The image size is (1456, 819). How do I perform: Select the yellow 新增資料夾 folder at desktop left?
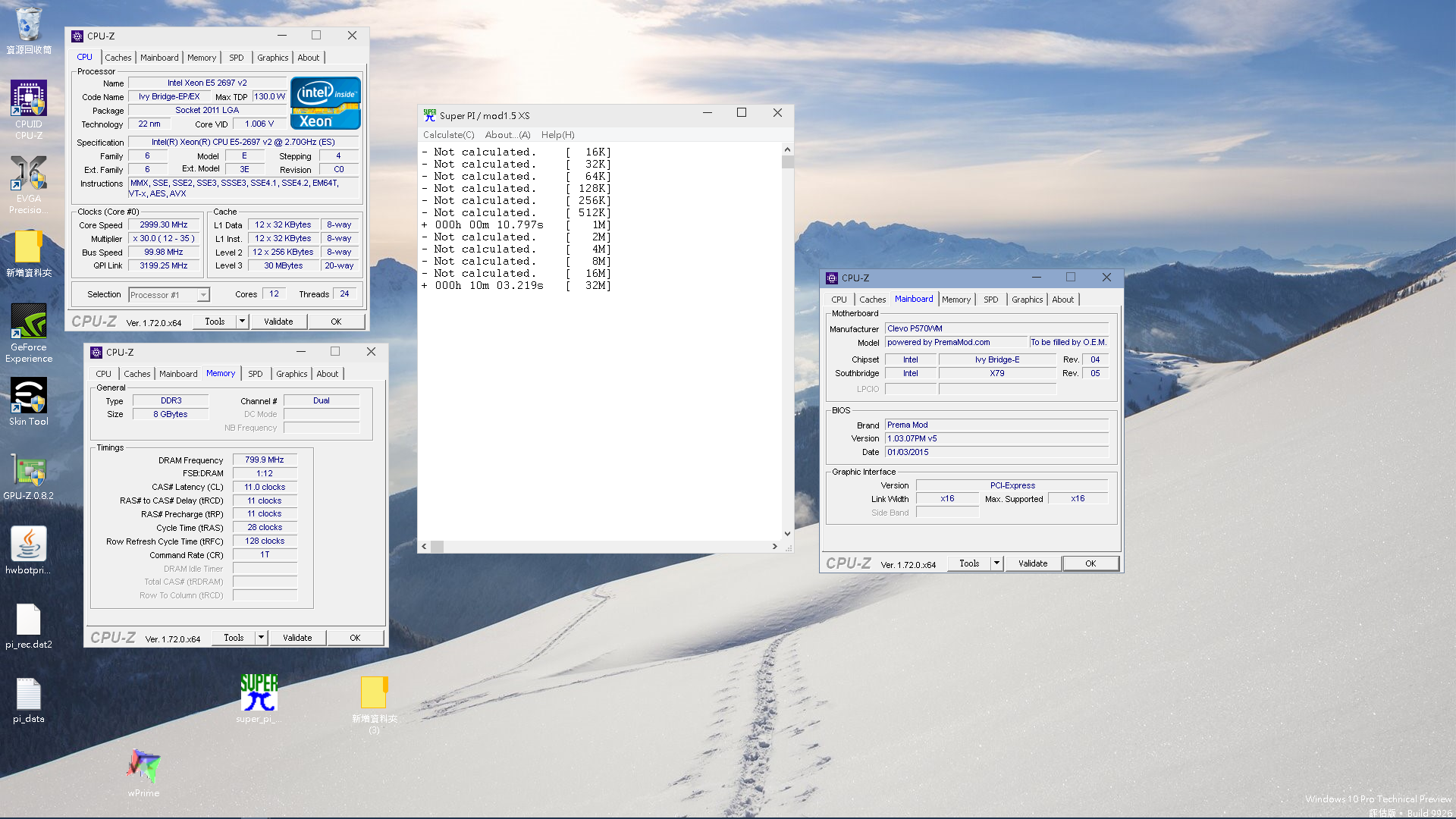coord(29,254)
